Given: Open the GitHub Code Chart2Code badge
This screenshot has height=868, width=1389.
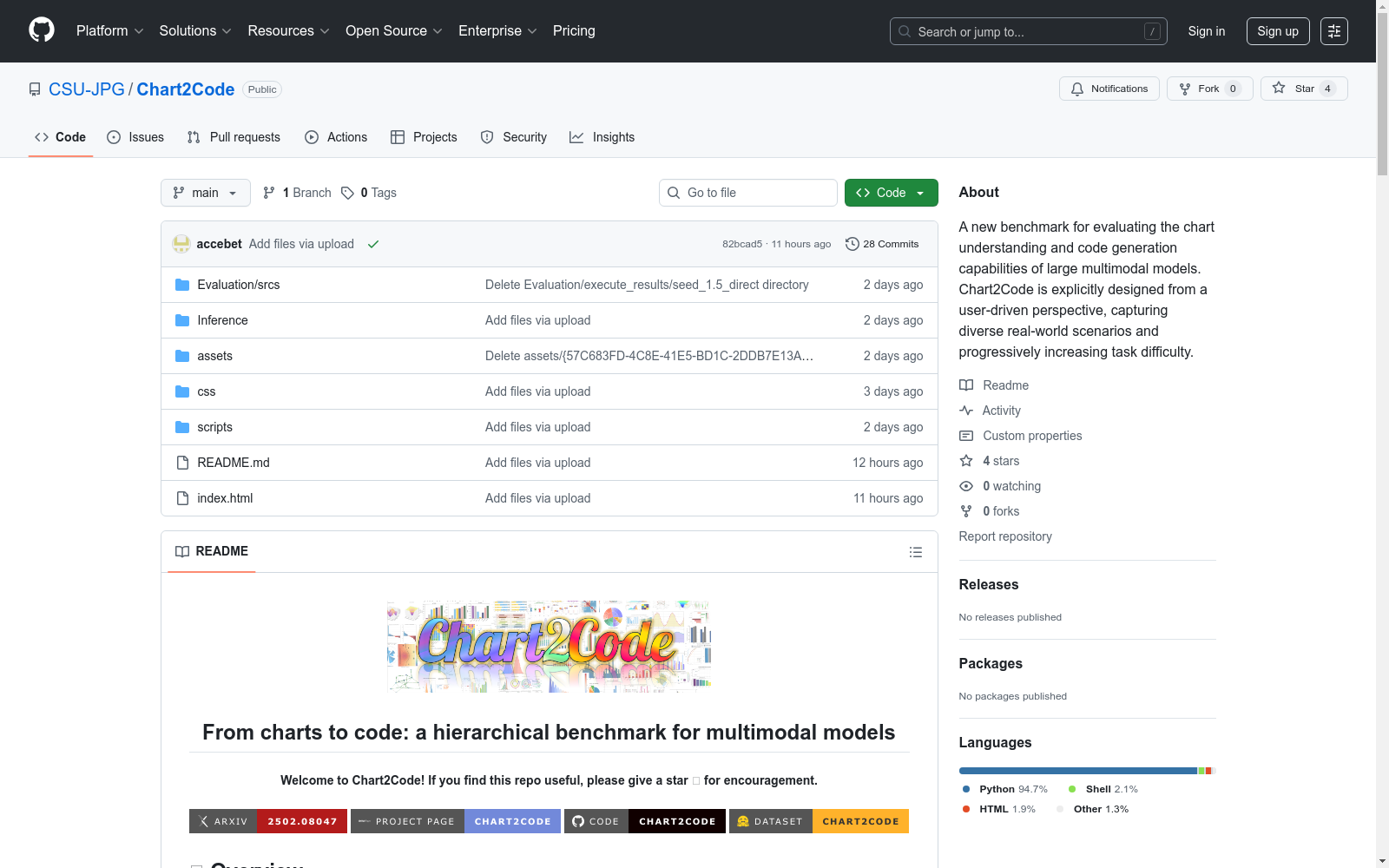Looking at the screenshot, I should tap(645, 821).
